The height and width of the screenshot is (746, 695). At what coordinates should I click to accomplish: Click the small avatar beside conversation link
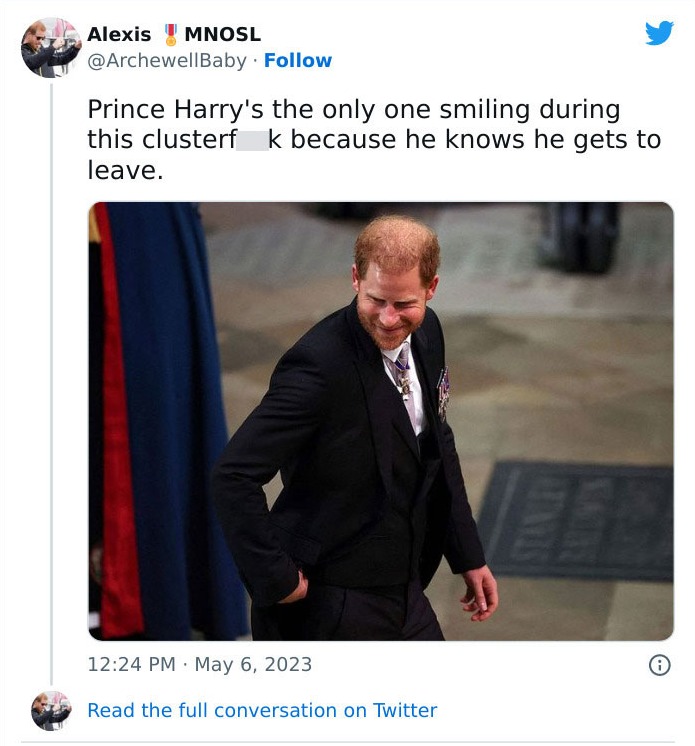pos(51,710)
